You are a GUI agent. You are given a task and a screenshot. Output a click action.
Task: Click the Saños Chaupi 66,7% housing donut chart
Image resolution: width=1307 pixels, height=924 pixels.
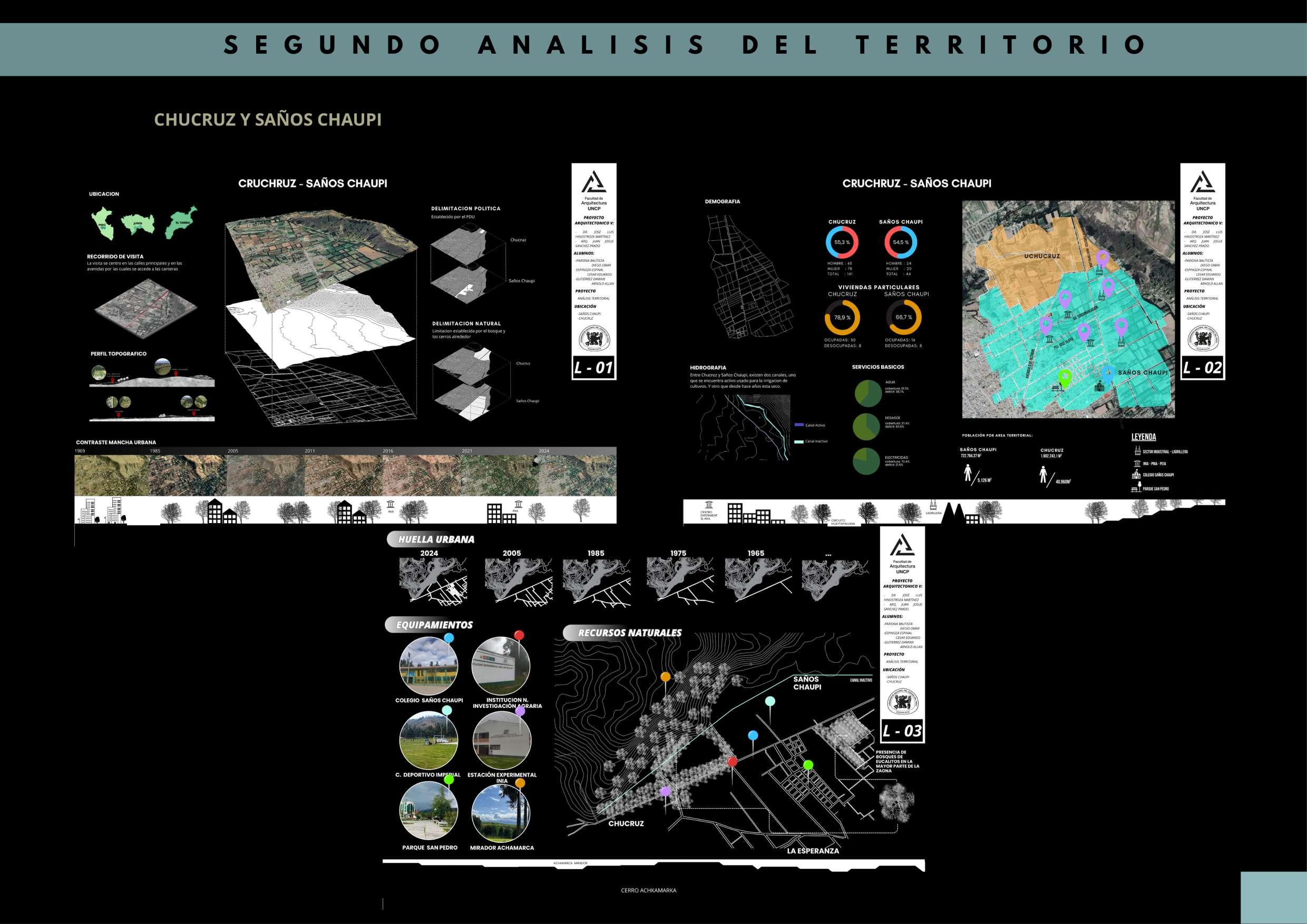903,318
